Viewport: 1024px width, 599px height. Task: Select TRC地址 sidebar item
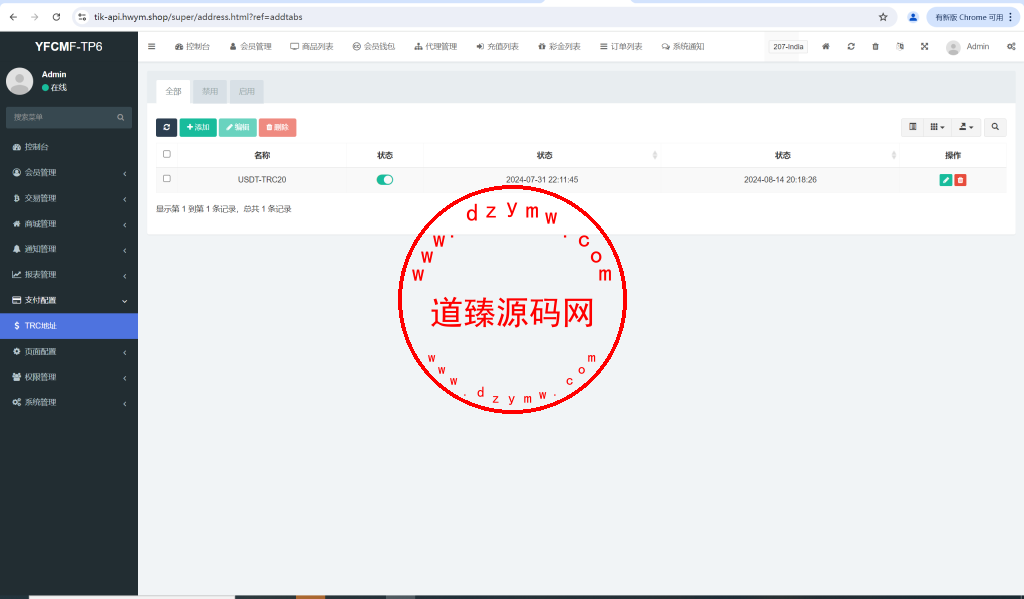69,325
